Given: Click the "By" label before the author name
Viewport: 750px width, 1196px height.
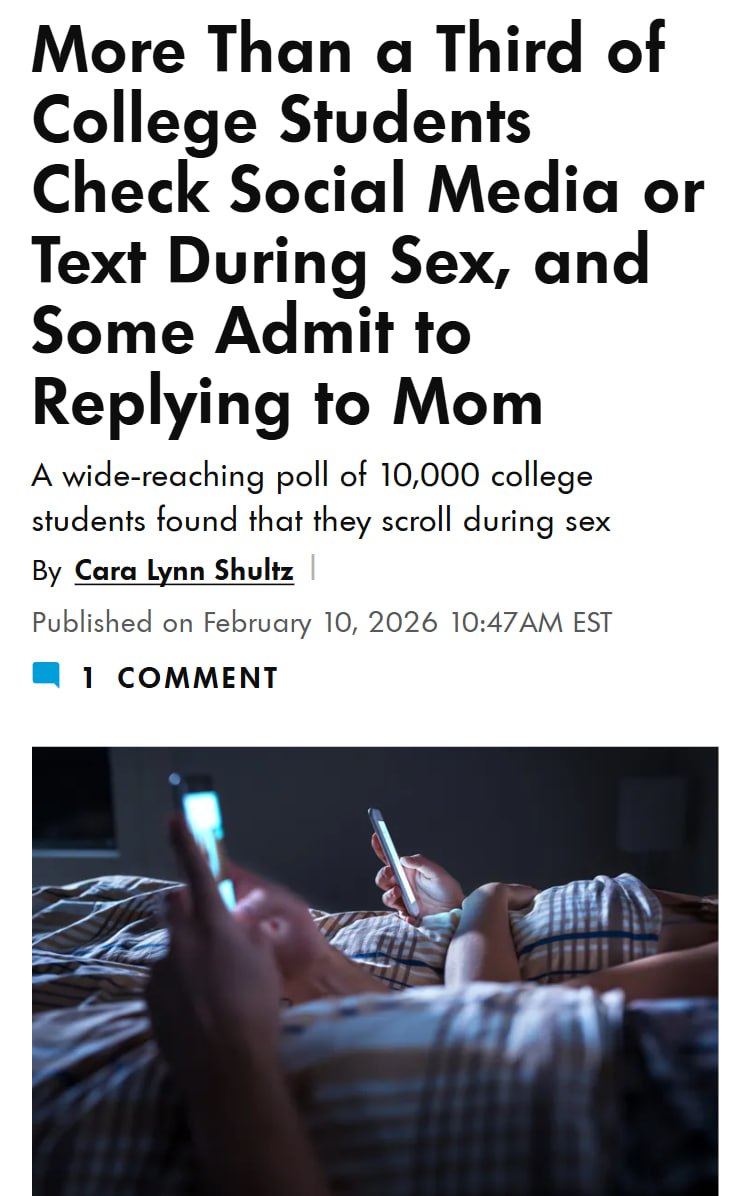Looking at the screenshot, I should coord(46,571).
